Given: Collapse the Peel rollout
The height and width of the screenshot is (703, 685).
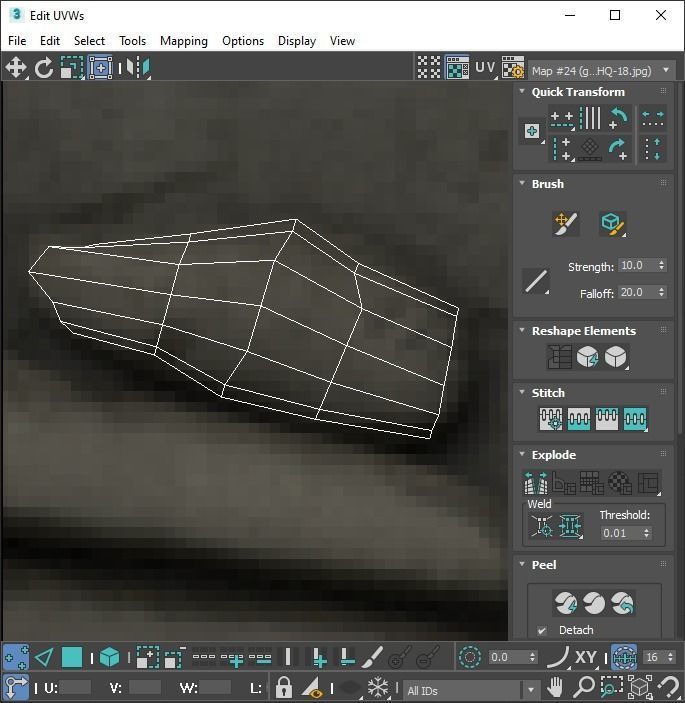Looking at the screenshot, I should [522, 564].
